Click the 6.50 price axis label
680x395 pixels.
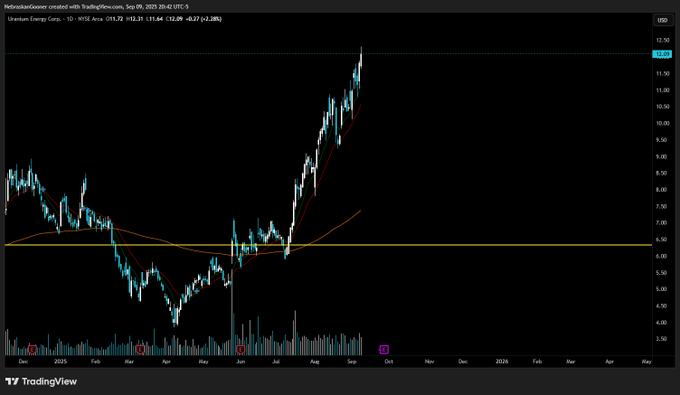coord(662,239)
